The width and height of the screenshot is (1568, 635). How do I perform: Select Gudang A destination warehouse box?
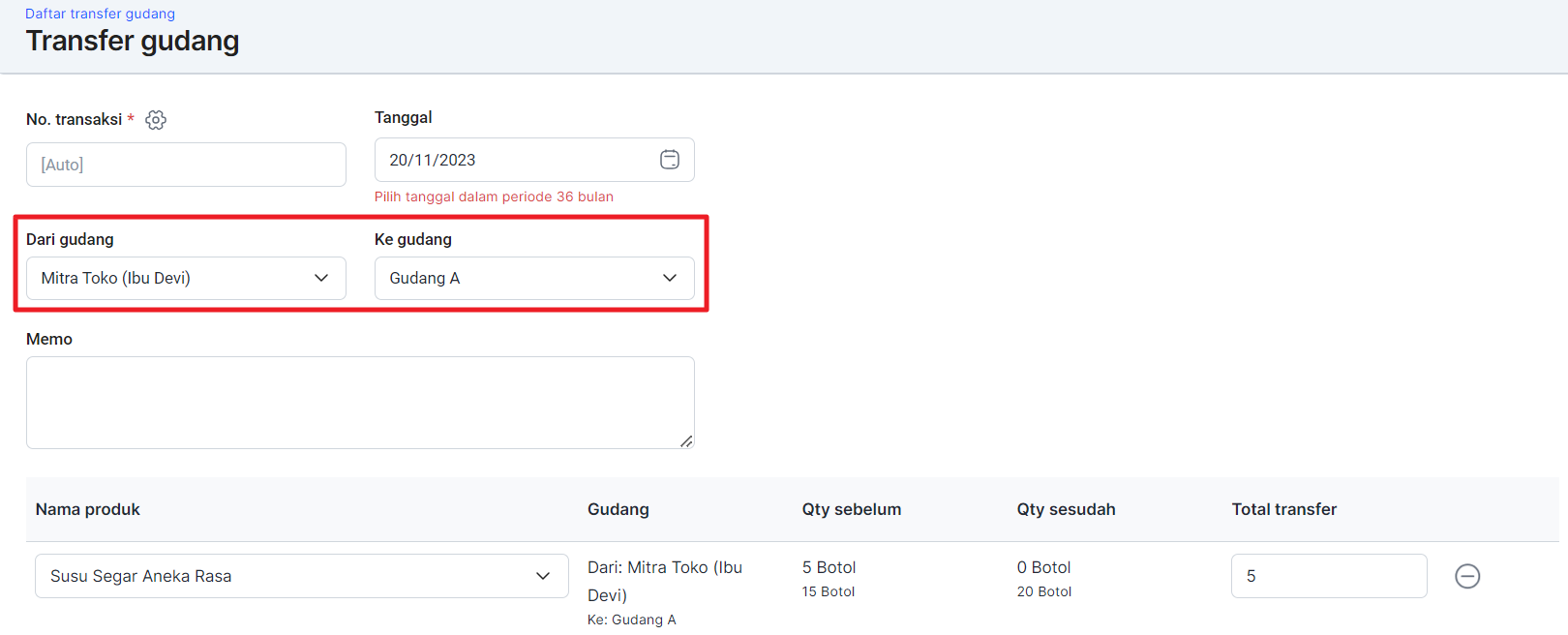(534, 278)
